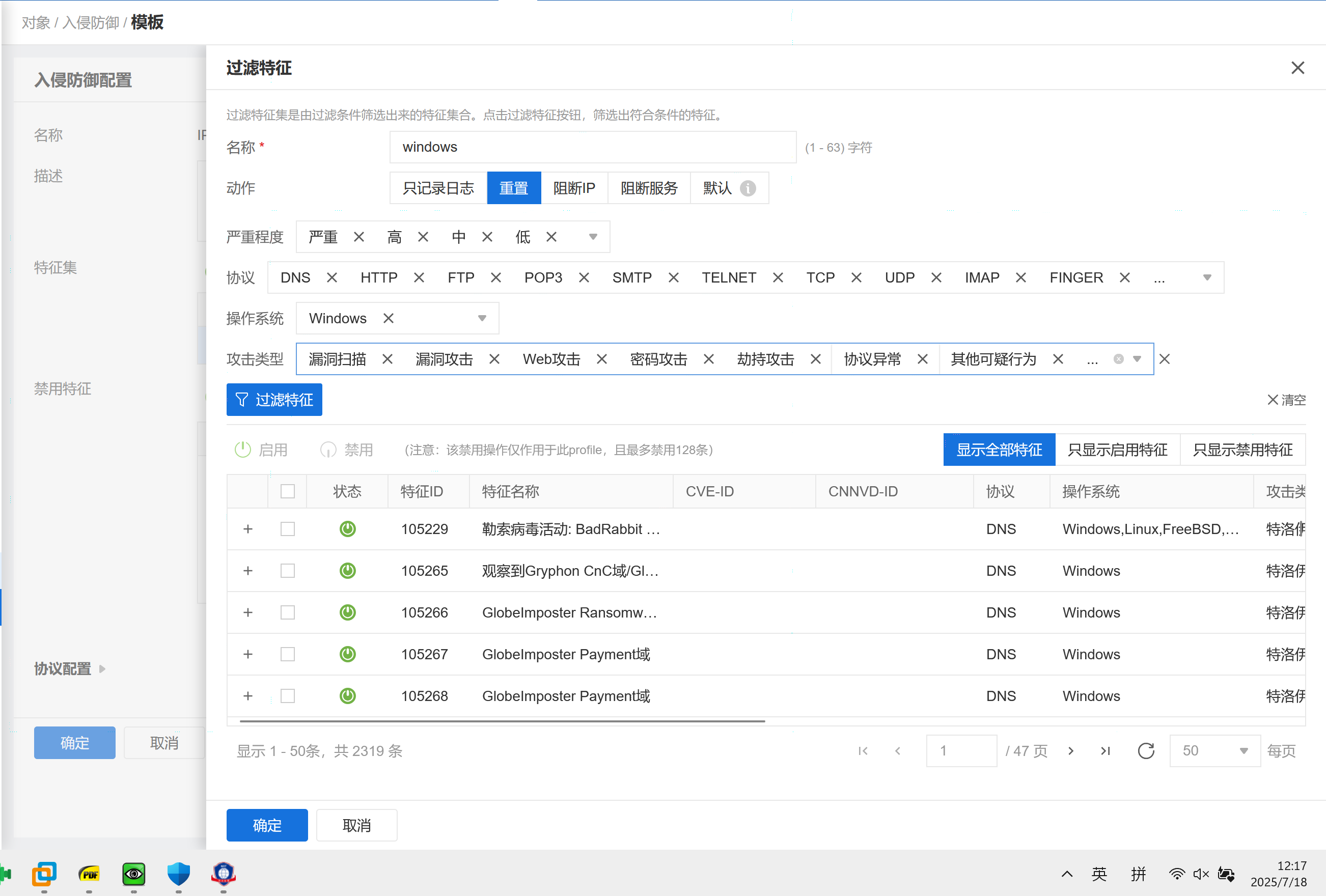
Task: Click 取消 in the filter dialog footer
Action: click(356, 825)
